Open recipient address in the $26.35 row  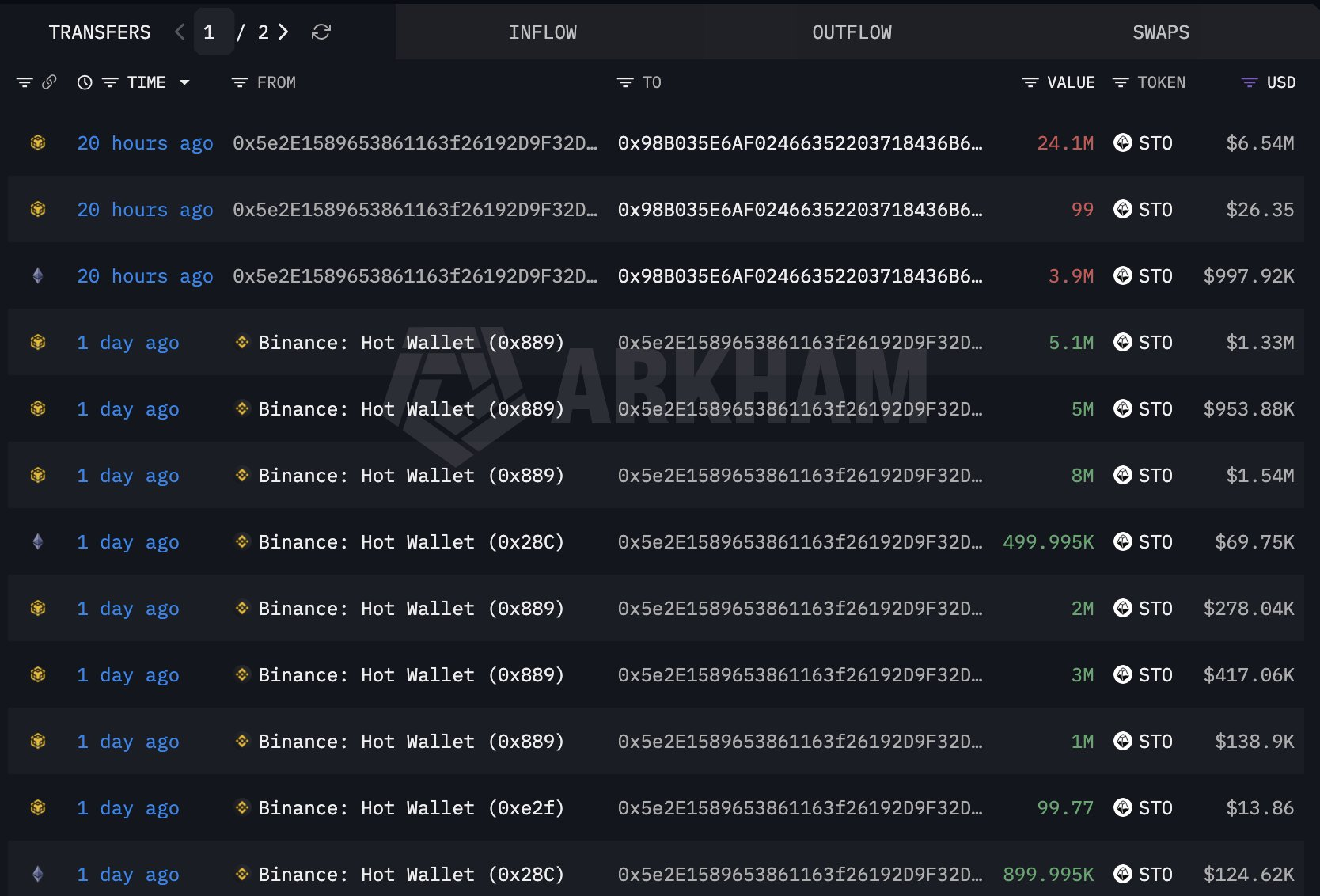point(799,210)
